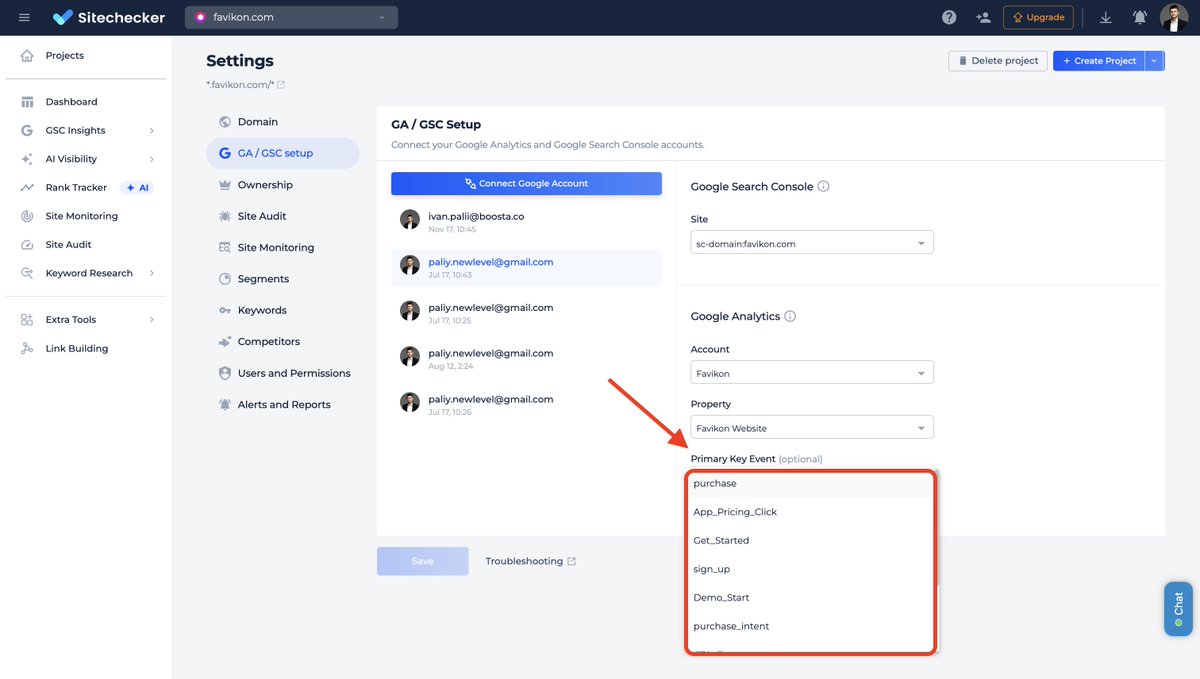Click the Upgrade button
The height and width of the screenshot is (679, 1200).
(1038, 17)
